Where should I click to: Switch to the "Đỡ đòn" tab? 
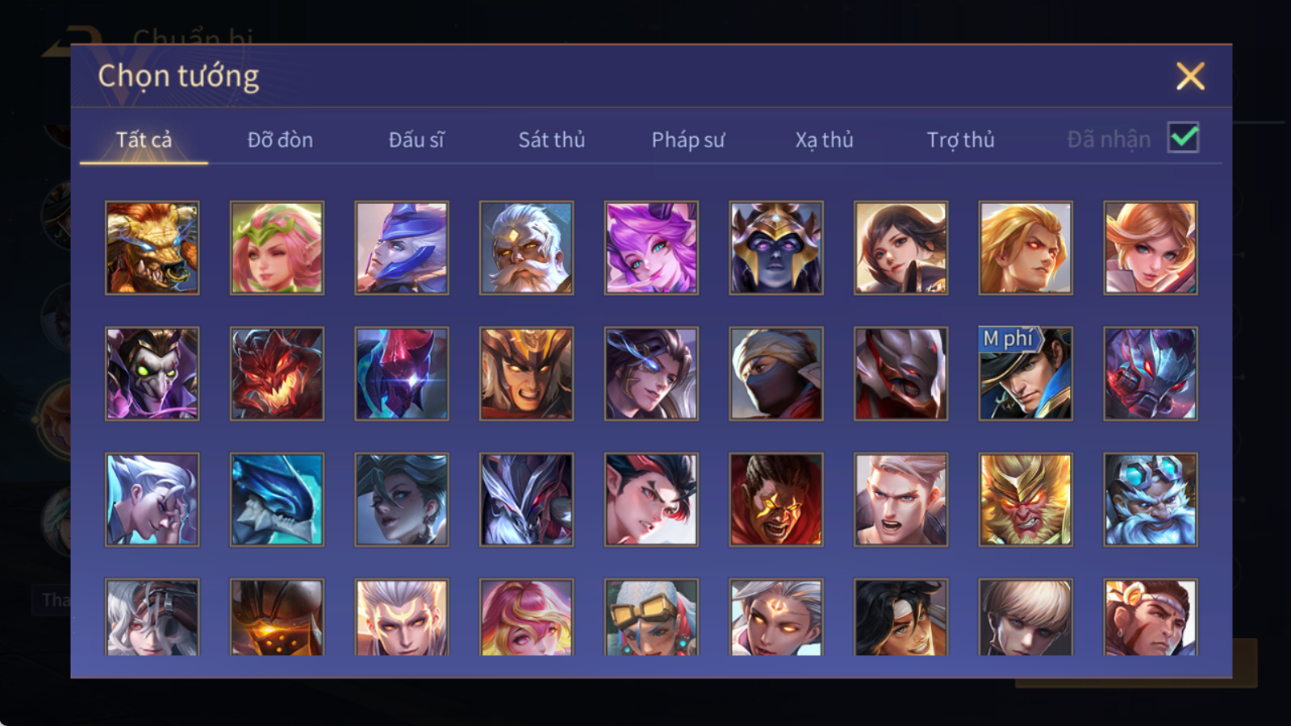click(280, 140)
